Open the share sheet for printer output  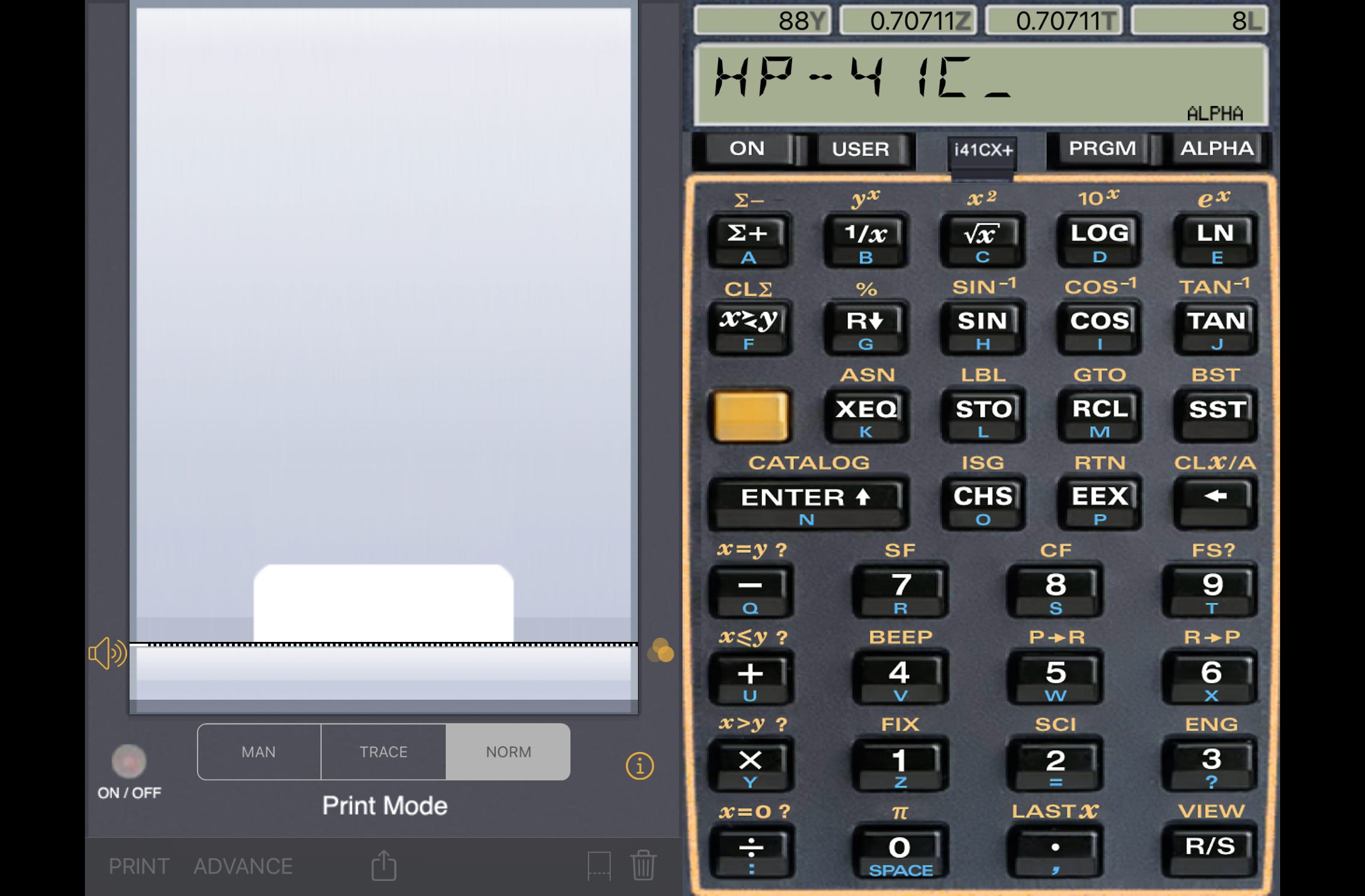(x=383, y=865)
